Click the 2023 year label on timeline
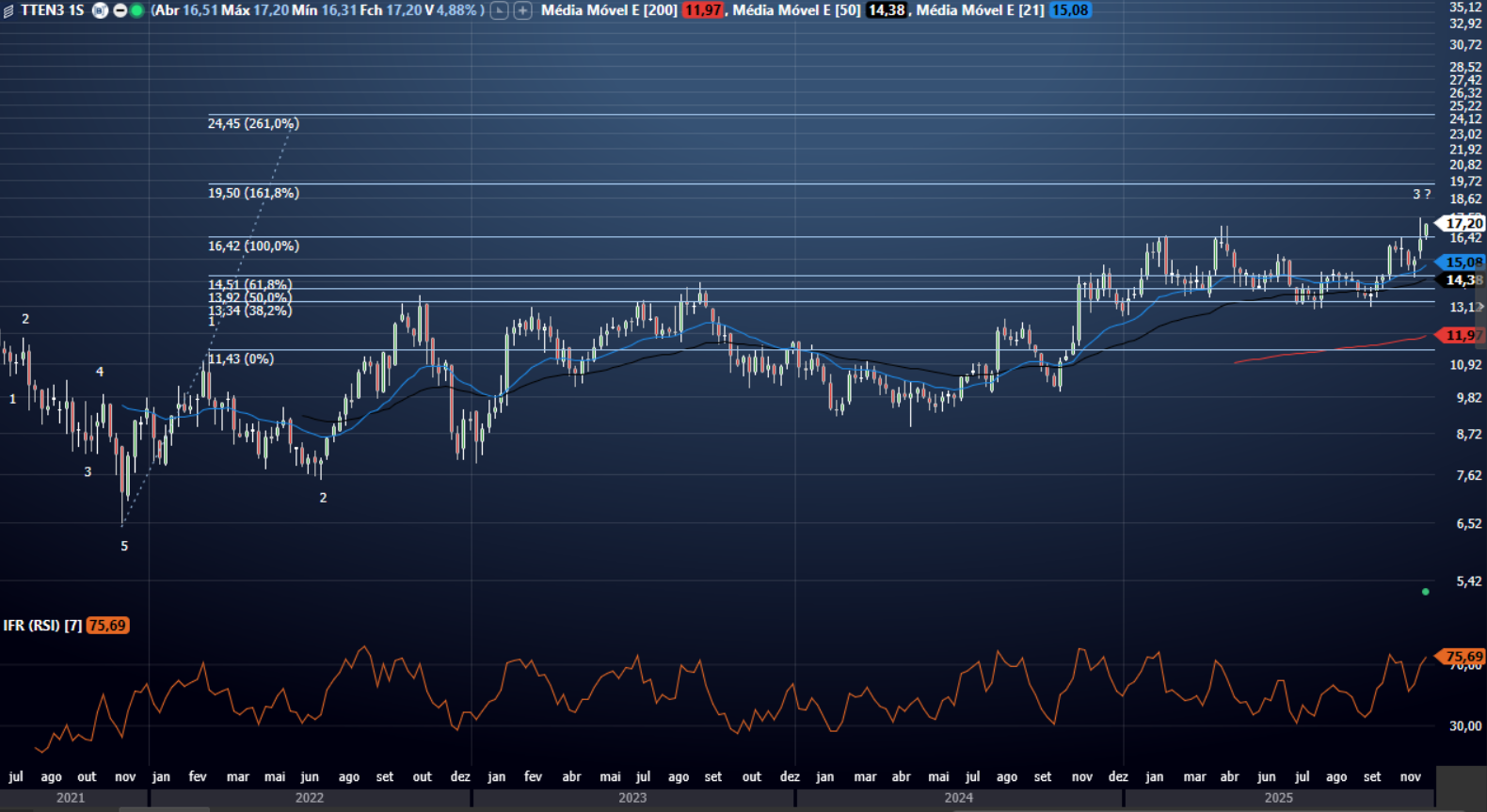 click(x=632, y=798)
